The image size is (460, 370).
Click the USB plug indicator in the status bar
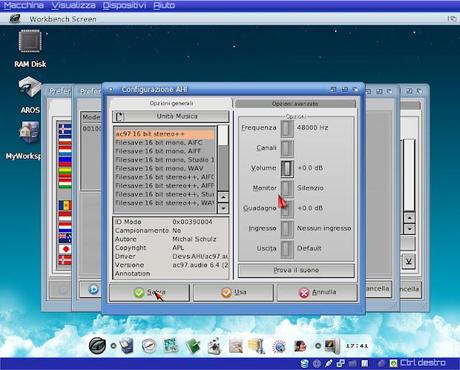[329, 363]
